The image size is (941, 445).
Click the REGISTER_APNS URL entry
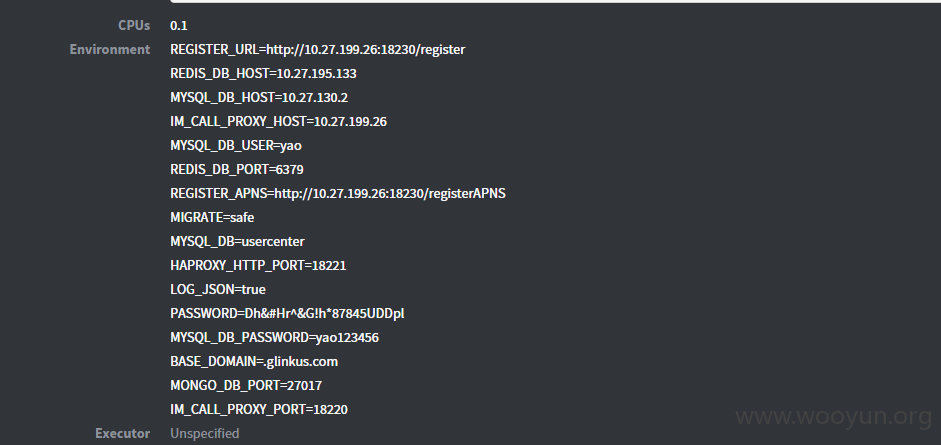(338, 193)
